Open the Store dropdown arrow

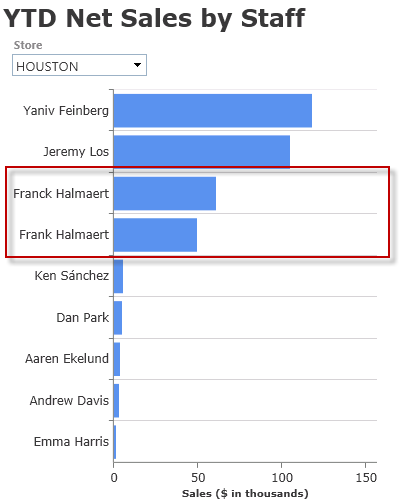(x=137, y=65)
